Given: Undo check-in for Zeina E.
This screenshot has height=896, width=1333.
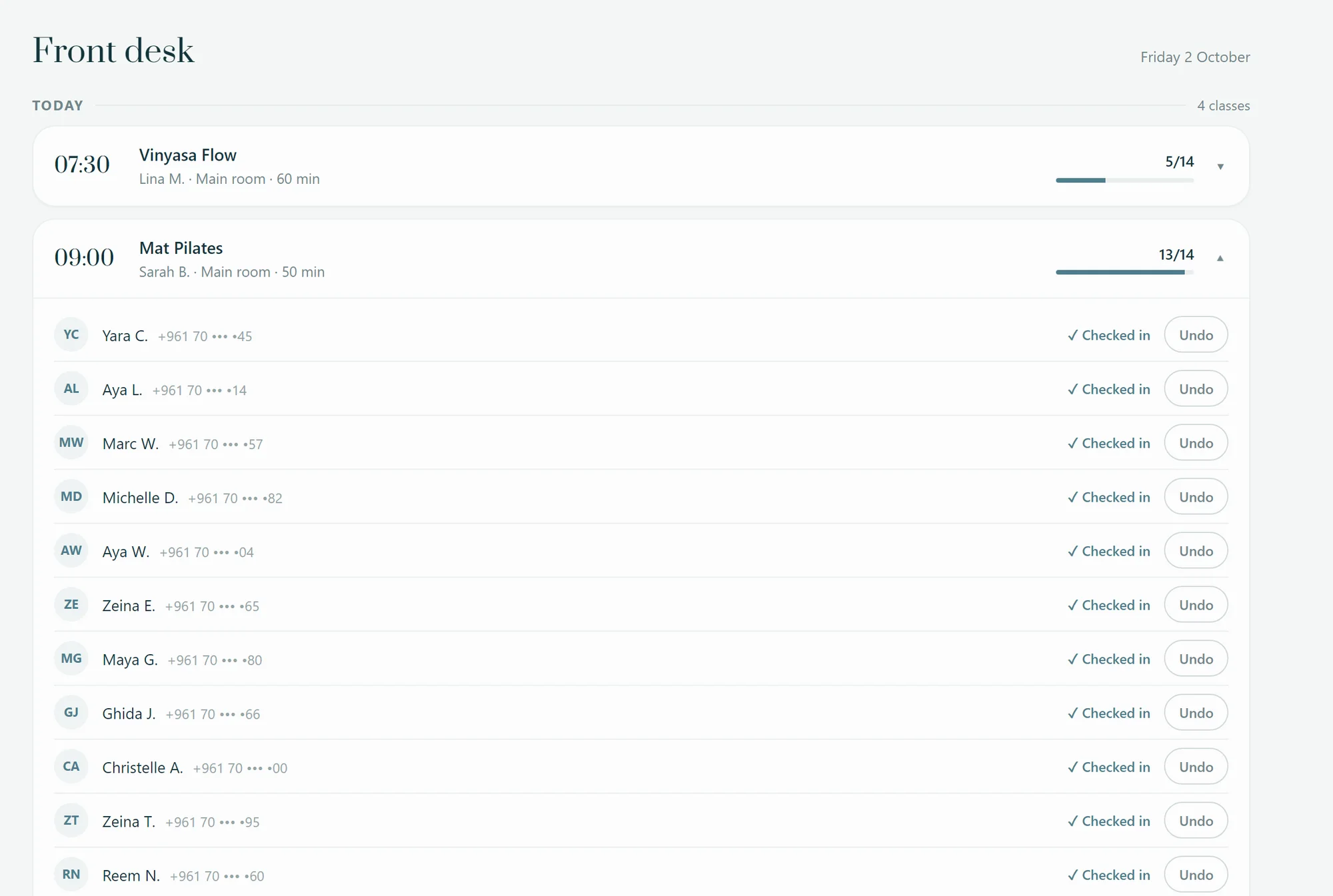Looking at the screenshot, I should point(1196,605).
